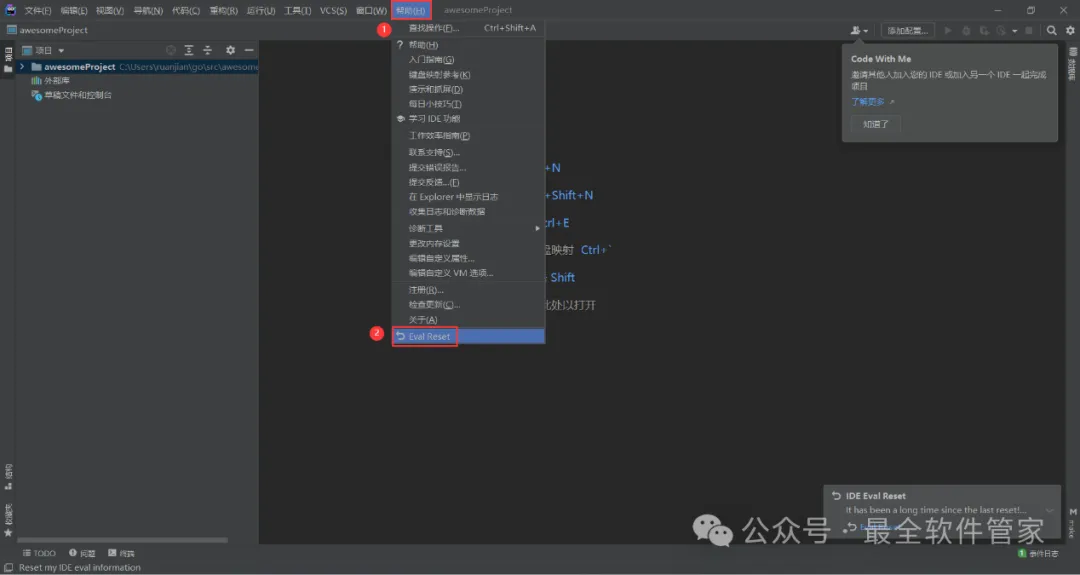This screenshot has width=1080, height=575.
Task: Click the Stop square icon
Action: point(1029,30)
